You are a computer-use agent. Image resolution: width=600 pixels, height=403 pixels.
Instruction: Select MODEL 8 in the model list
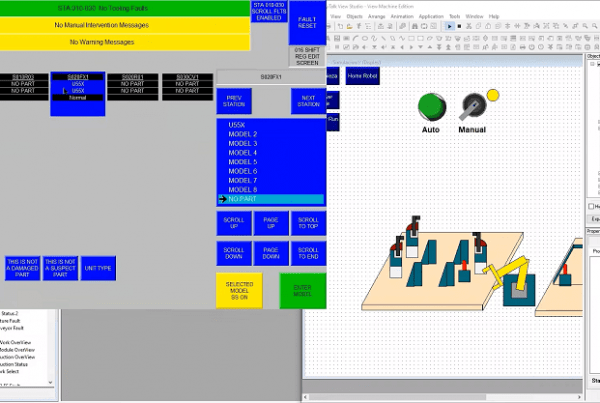(x=271, y=189)
